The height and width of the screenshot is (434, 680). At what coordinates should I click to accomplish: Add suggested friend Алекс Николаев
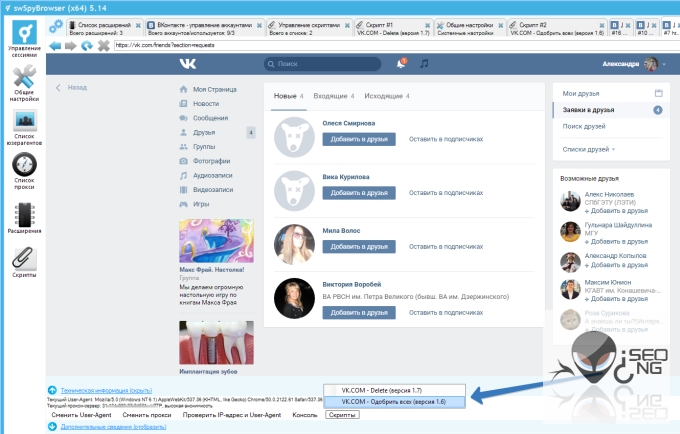616,211
